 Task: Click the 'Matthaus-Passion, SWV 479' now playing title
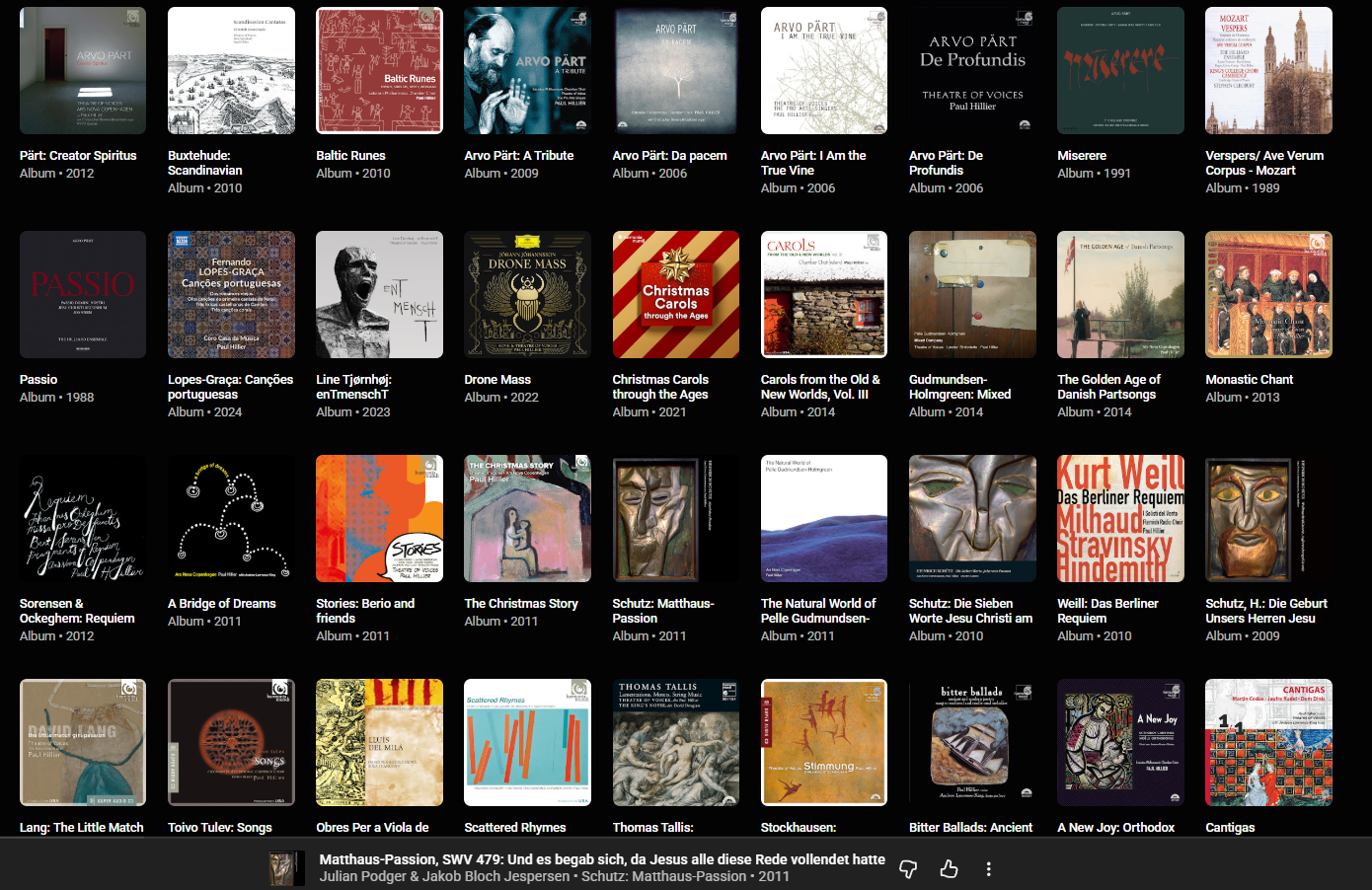click(602, 859)
